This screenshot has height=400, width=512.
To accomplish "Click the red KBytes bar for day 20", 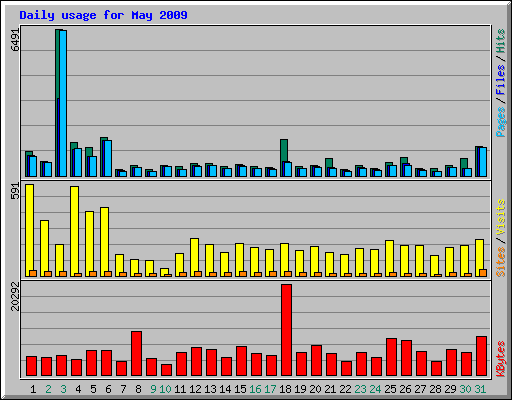I will pyautogui.click(x=316, y=361).
